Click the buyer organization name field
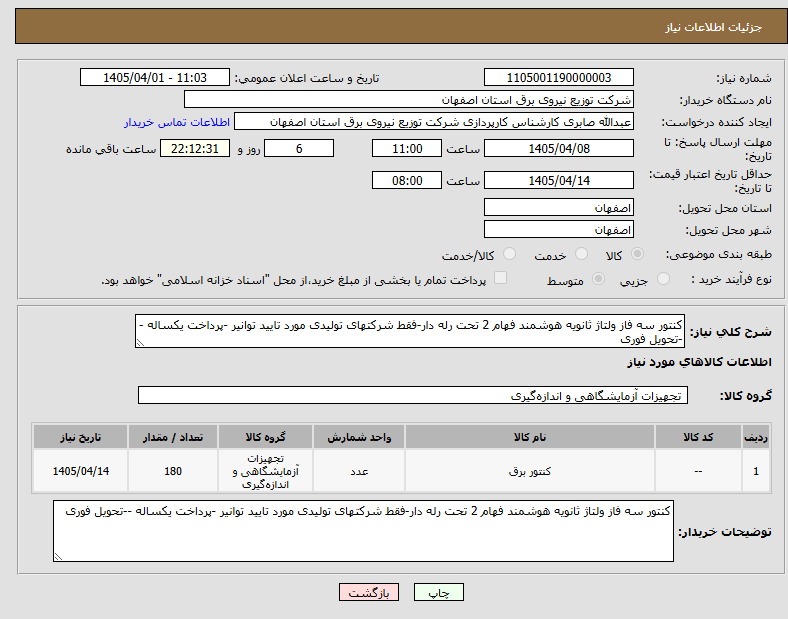 coord(409,99)
